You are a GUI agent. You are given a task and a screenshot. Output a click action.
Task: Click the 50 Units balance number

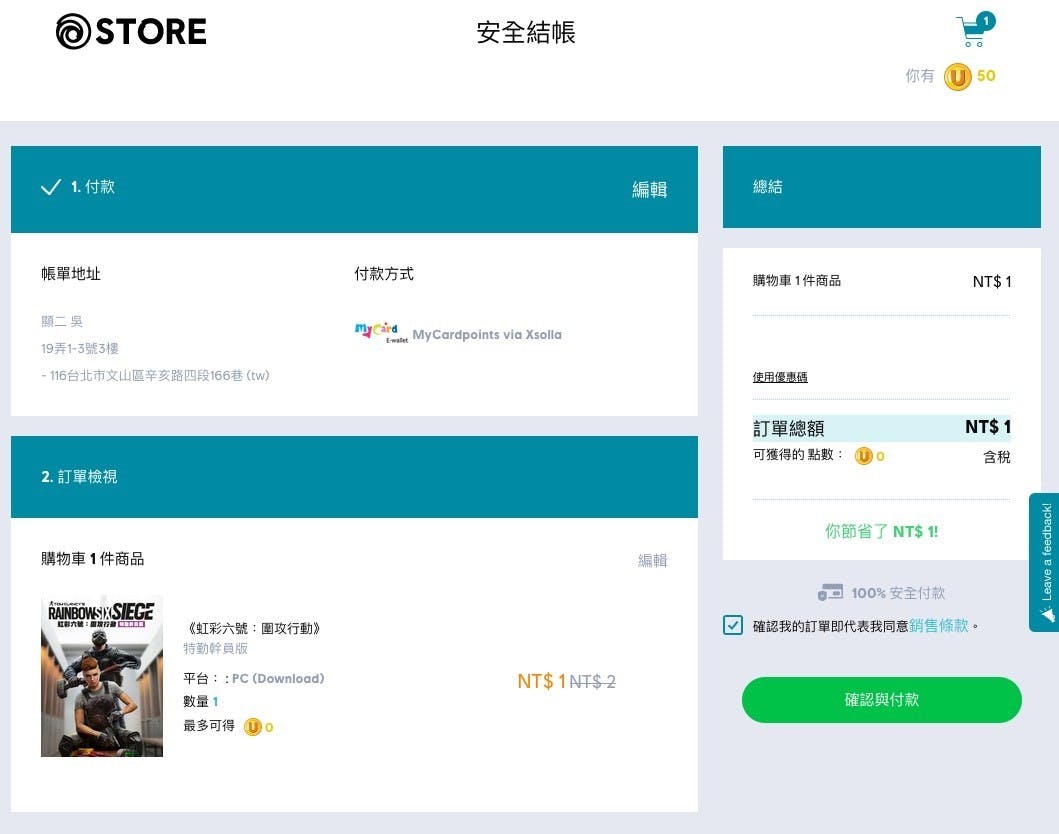[986, 76]
